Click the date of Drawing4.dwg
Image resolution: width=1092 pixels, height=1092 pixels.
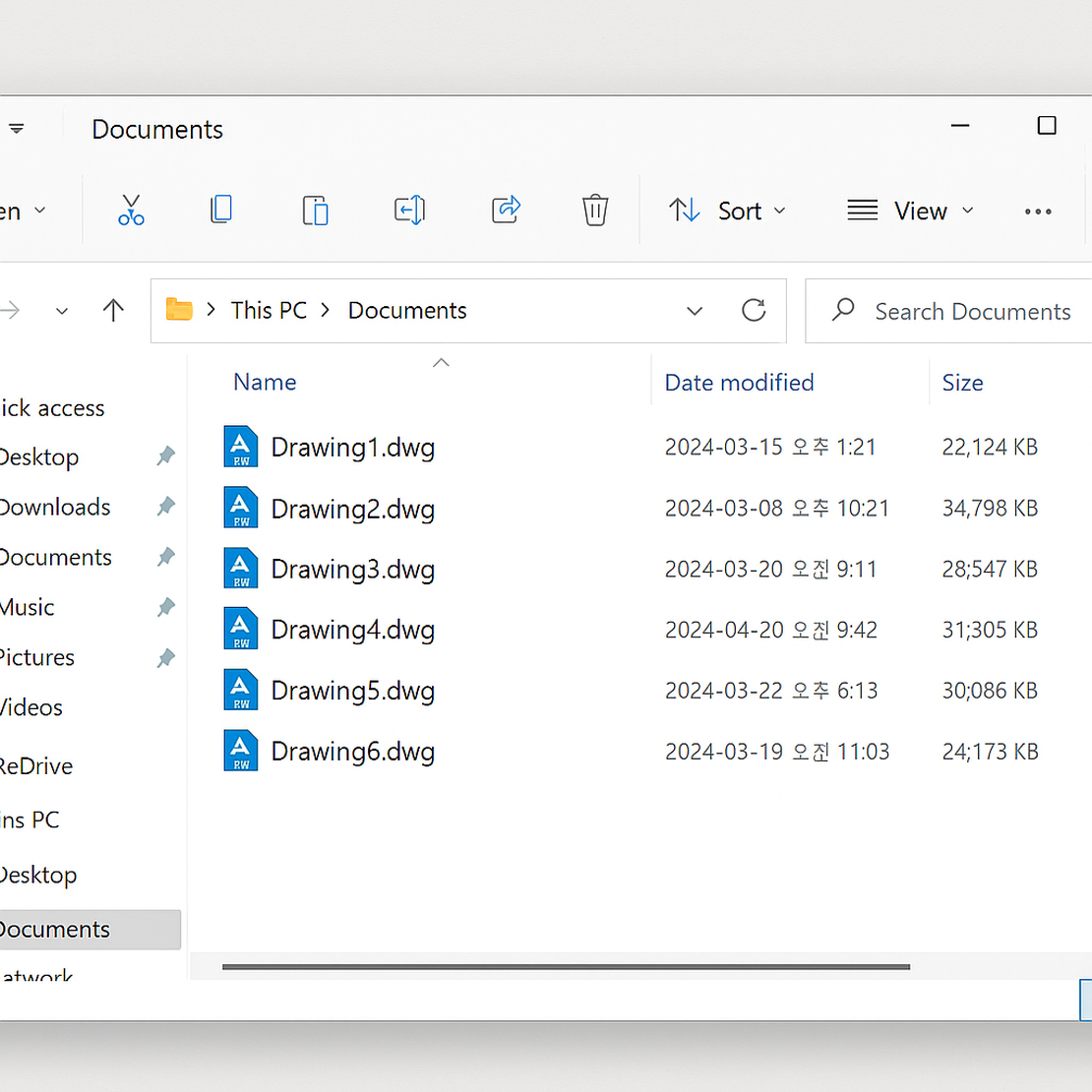[771, 630]
